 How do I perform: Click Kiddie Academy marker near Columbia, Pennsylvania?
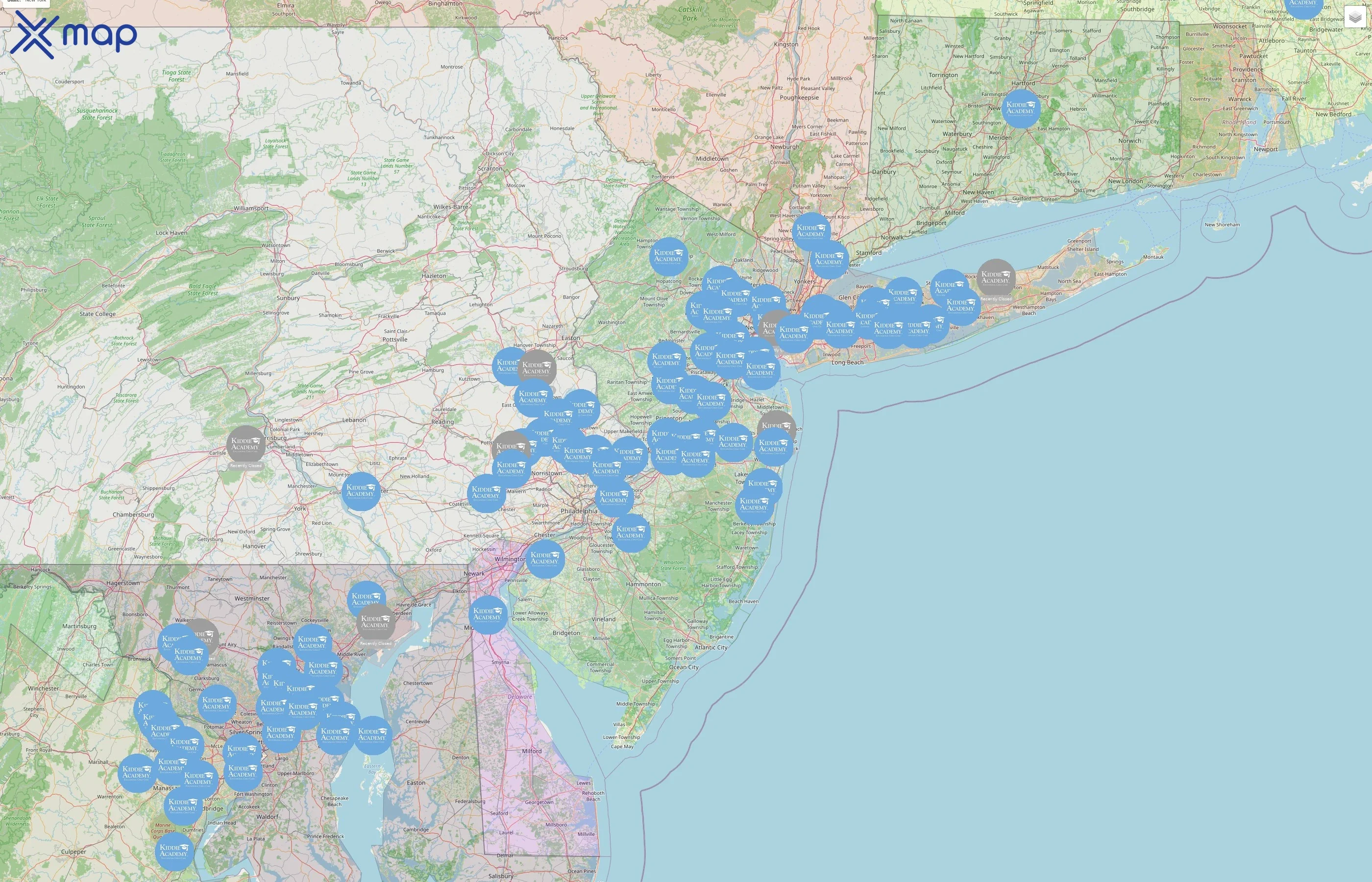click(x=361, y=491)
